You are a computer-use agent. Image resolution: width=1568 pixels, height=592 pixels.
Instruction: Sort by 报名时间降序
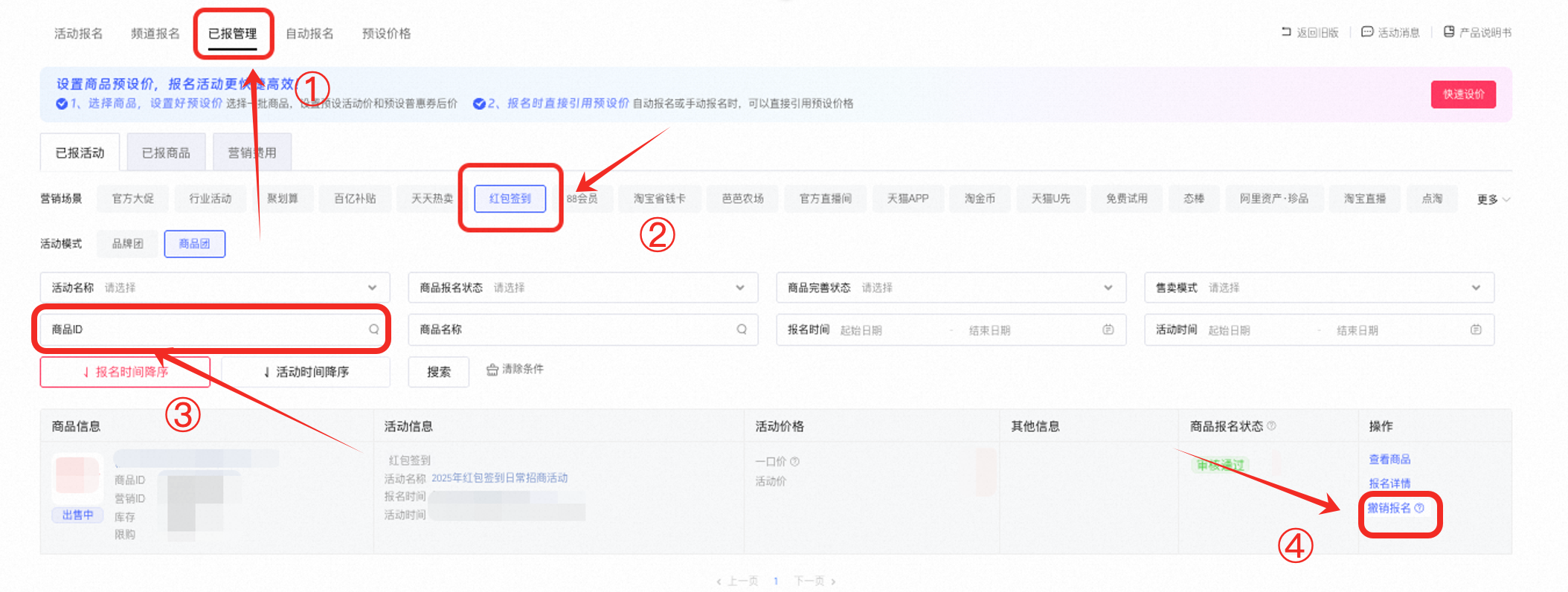[x=125, y=372]
